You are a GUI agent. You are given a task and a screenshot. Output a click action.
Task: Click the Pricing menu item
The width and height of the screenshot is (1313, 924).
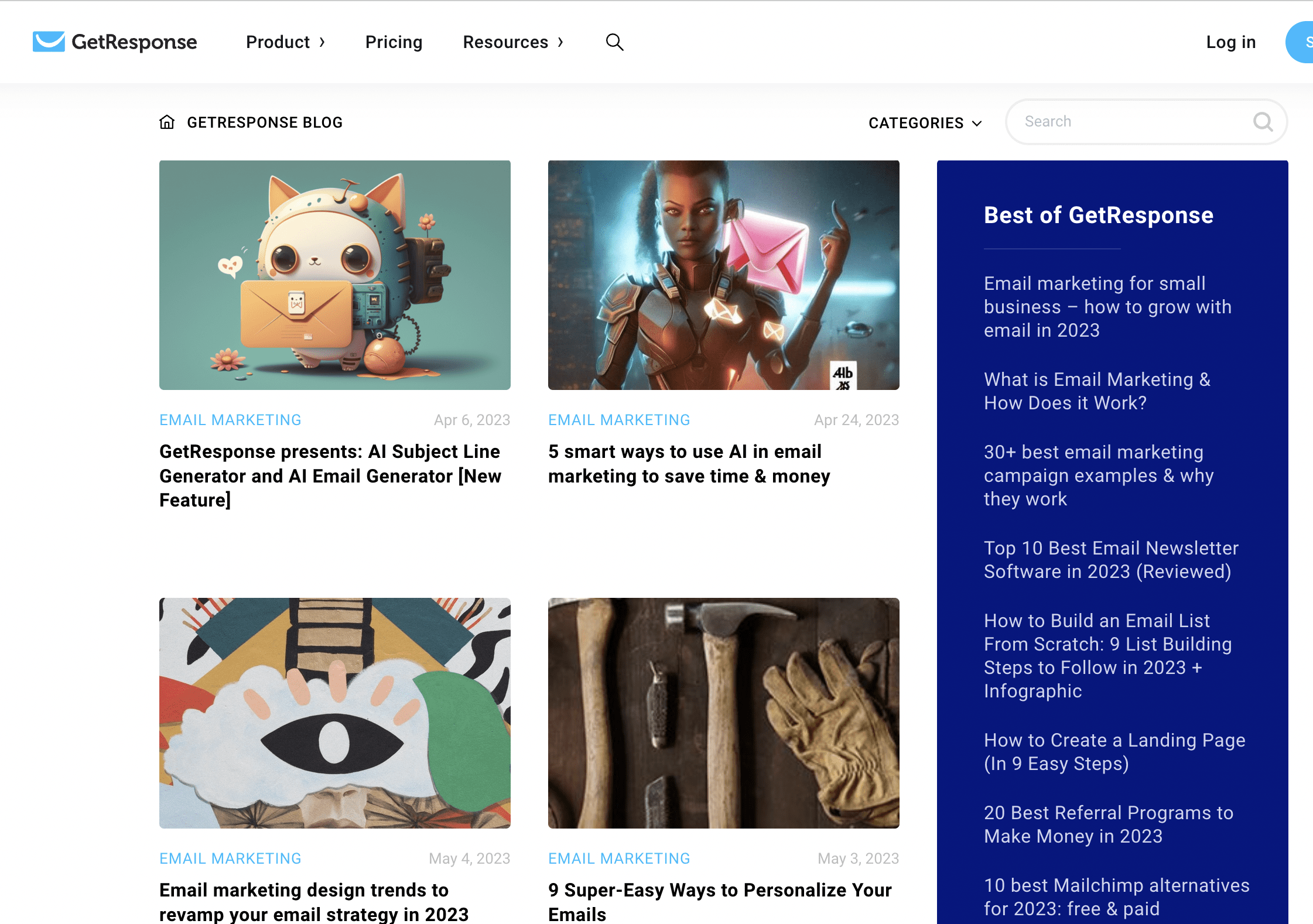[393, 41]
